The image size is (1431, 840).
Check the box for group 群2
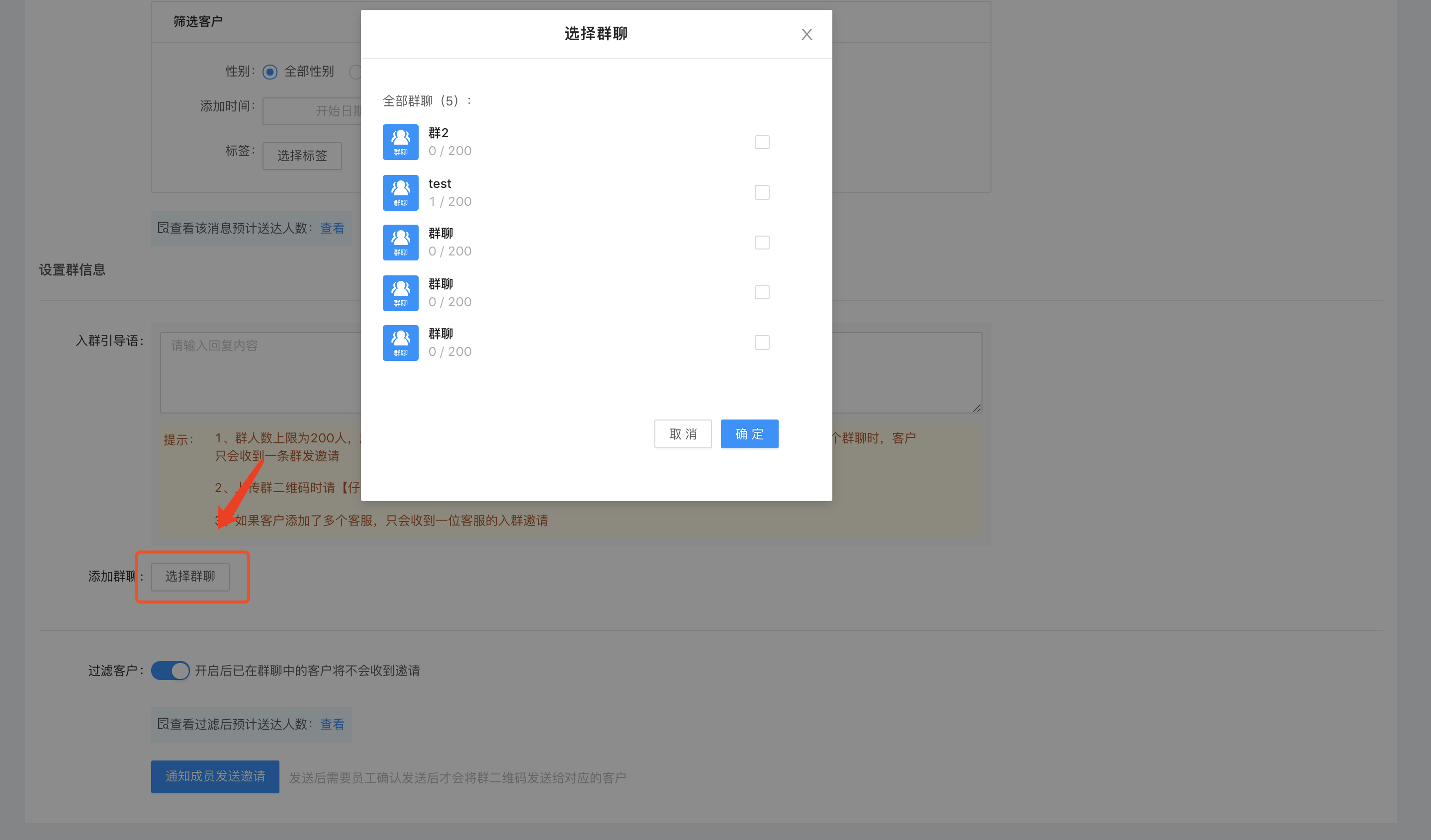(762, 142)
